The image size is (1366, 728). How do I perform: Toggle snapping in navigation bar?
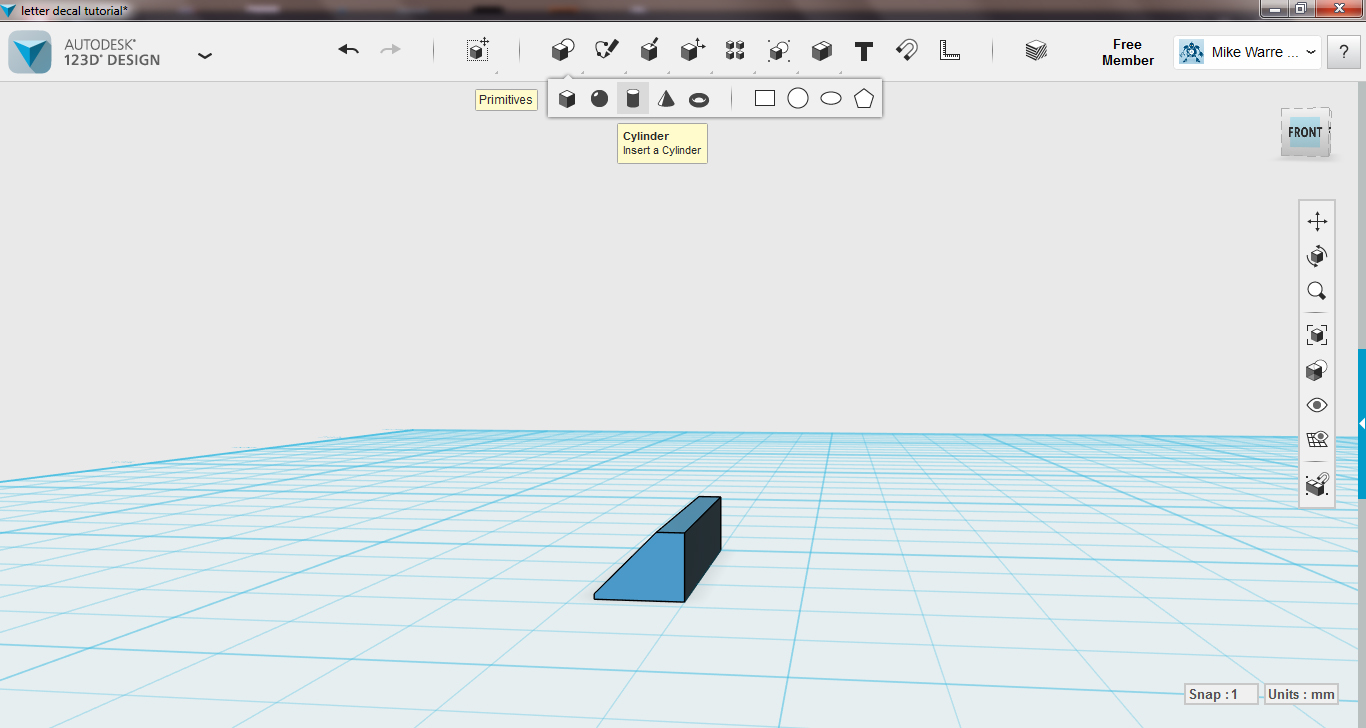click(1317, 484)
